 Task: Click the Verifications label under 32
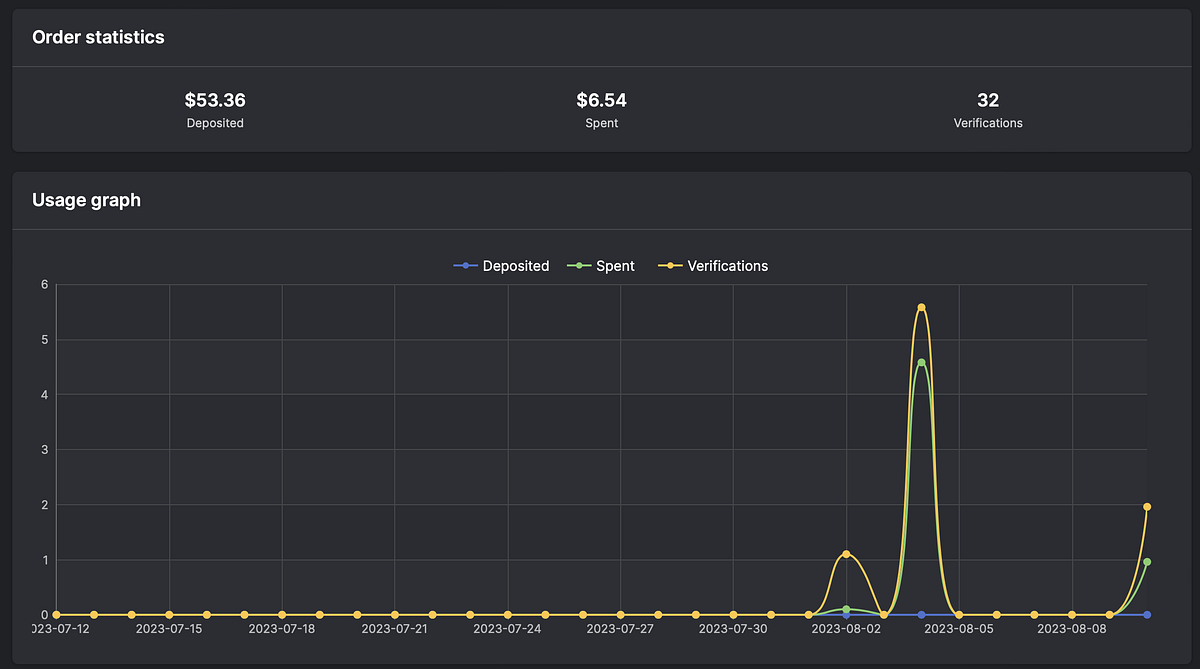coord(988,123)
